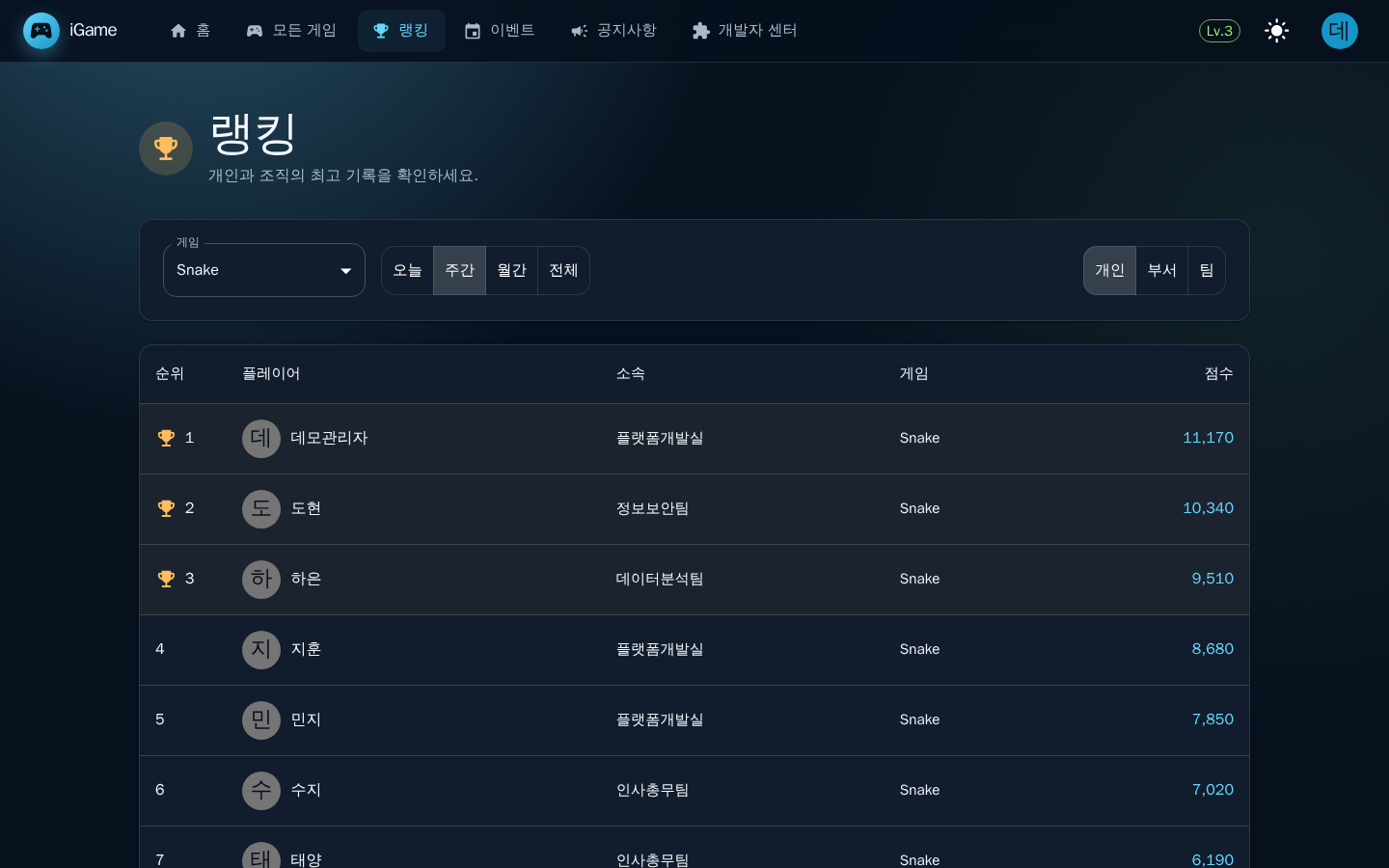The width and height of the screenshot is (1389, 868).
Task: Click 태양's avatar circle
Action: click(x=261, y=855)
